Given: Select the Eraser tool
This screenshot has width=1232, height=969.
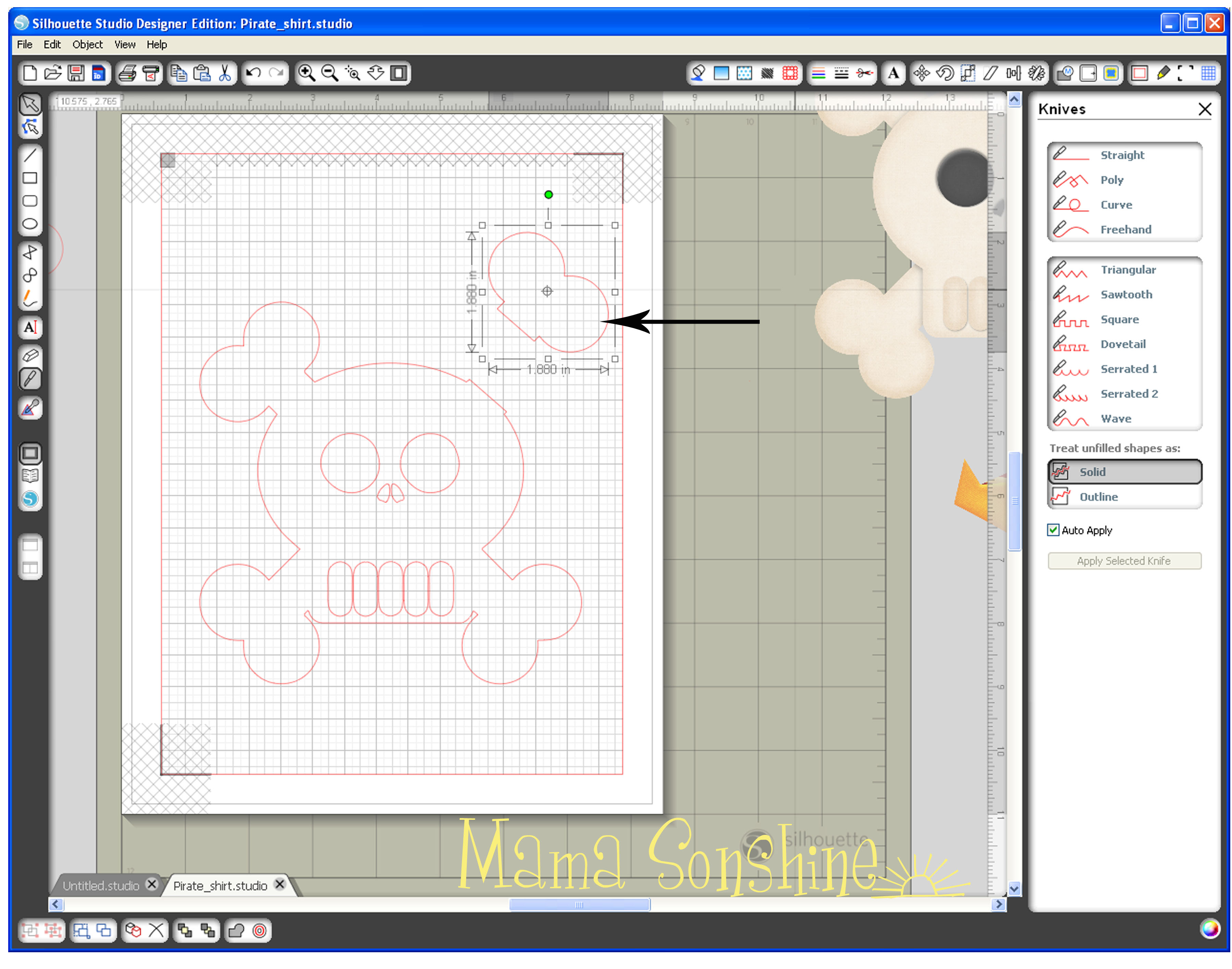Looking at the screenshot, I should click(x=30, y=355).
